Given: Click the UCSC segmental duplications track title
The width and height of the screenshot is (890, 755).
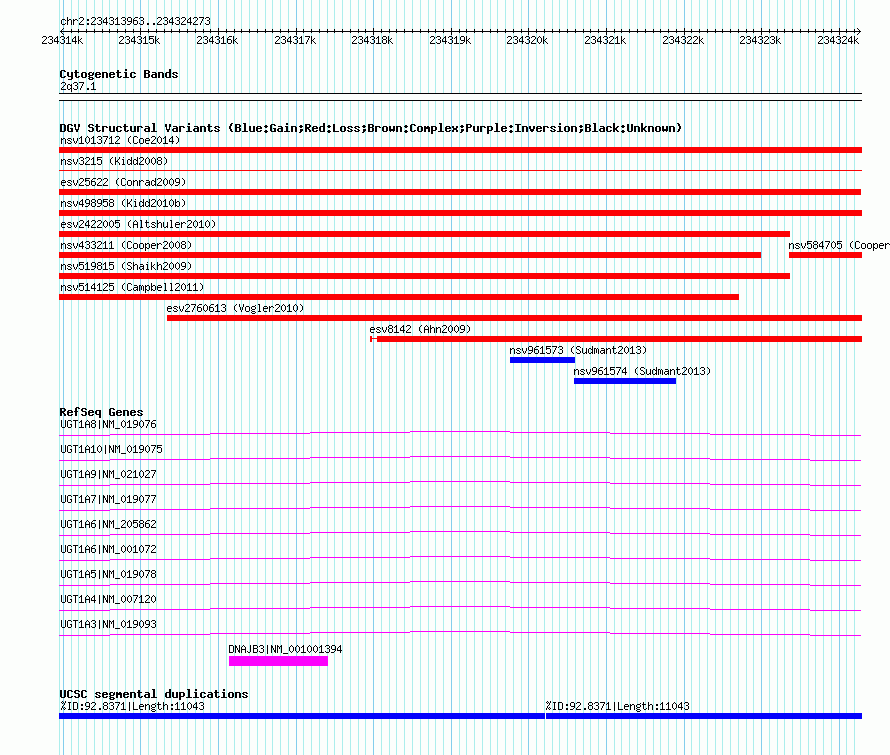Looking at the screenshot, I should [154, 694].
